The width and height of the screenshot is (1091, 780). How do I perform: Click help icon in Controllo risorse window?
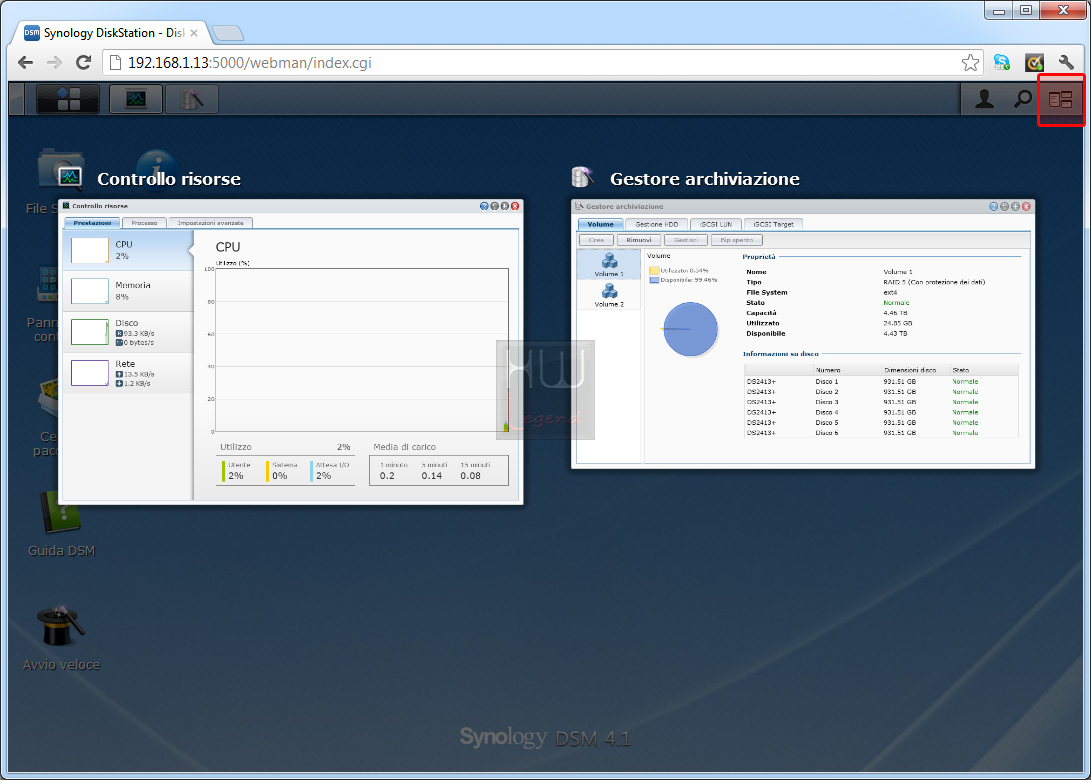(x=484, y=206)
